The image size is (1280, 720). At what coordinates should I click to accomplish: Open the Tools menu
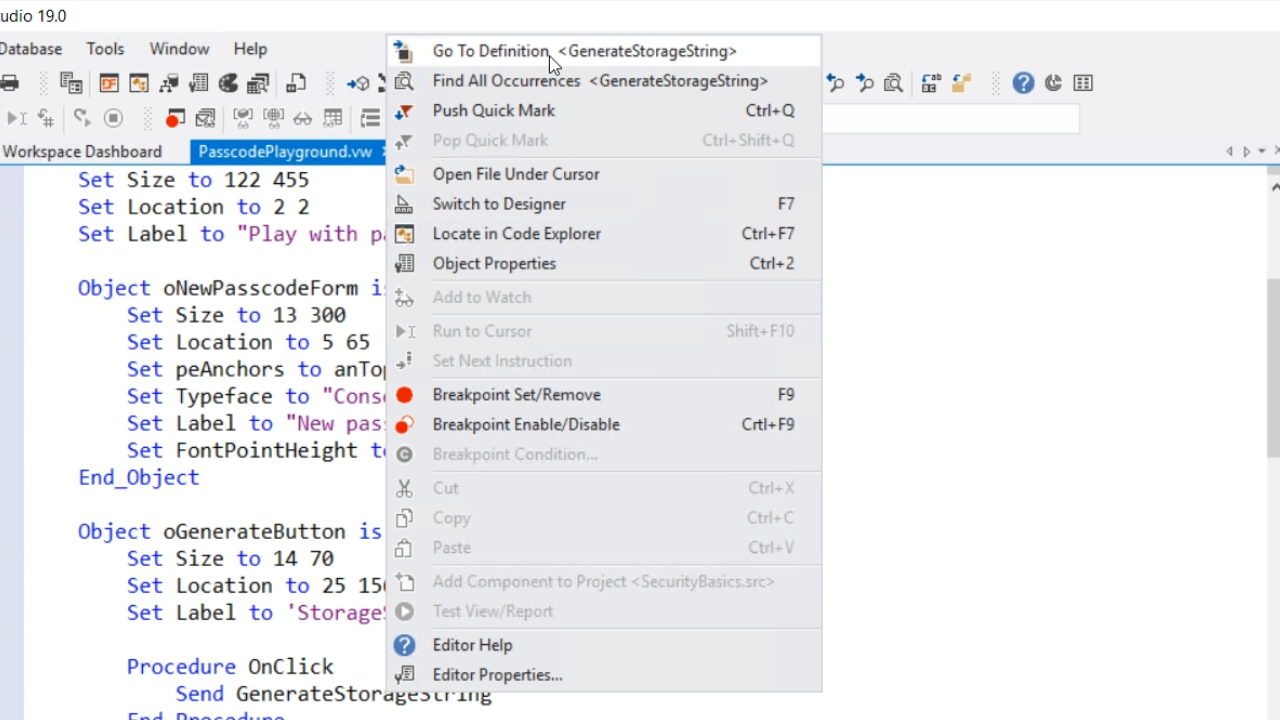pos(105,49)
